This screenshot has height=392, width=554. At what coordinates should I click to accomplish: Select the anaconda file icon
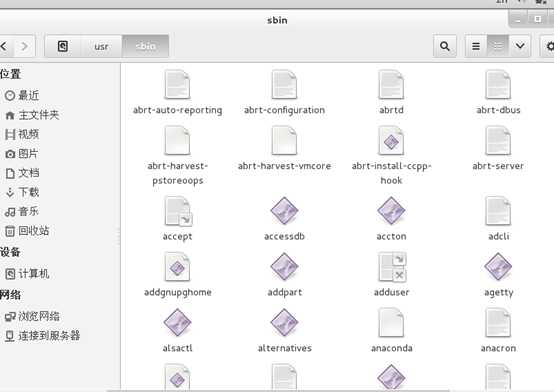391,322
